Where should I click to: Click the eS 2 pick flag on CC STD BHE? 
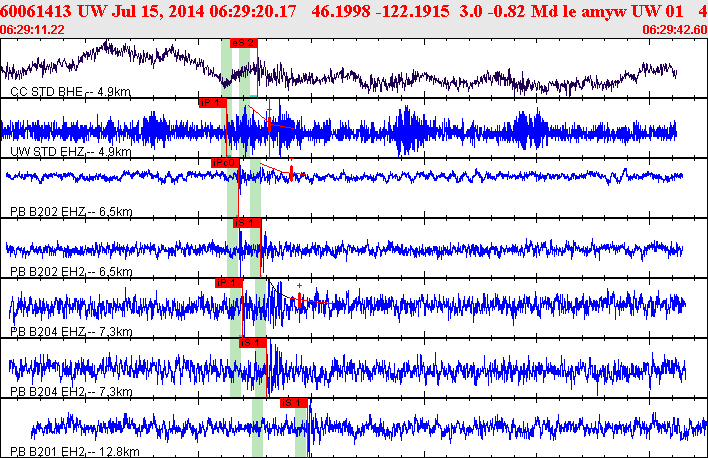click(243, 43)
